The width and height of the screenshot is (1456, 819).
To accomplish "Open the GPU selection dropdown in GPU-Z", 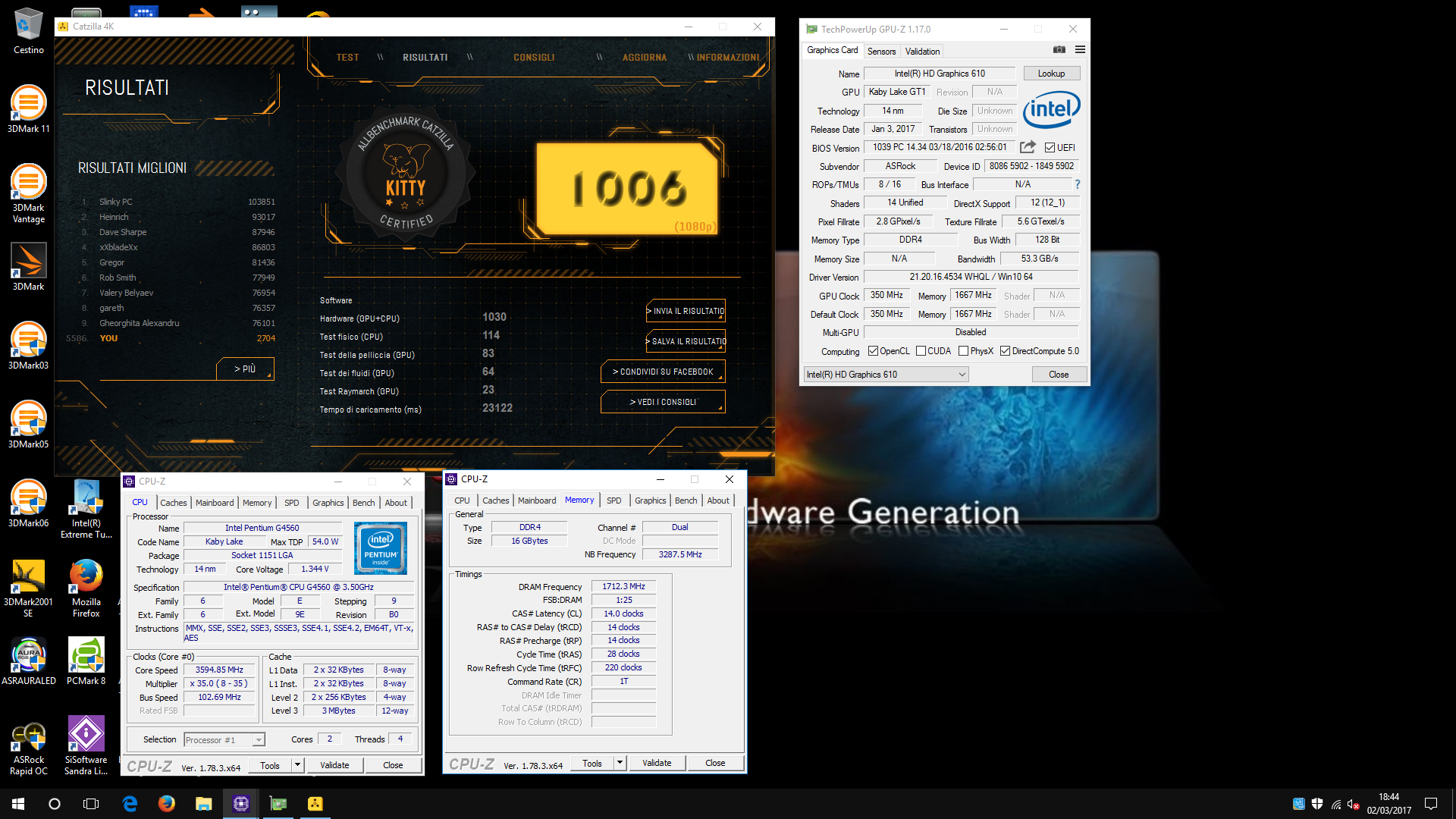I will click(x=886, y=375).
